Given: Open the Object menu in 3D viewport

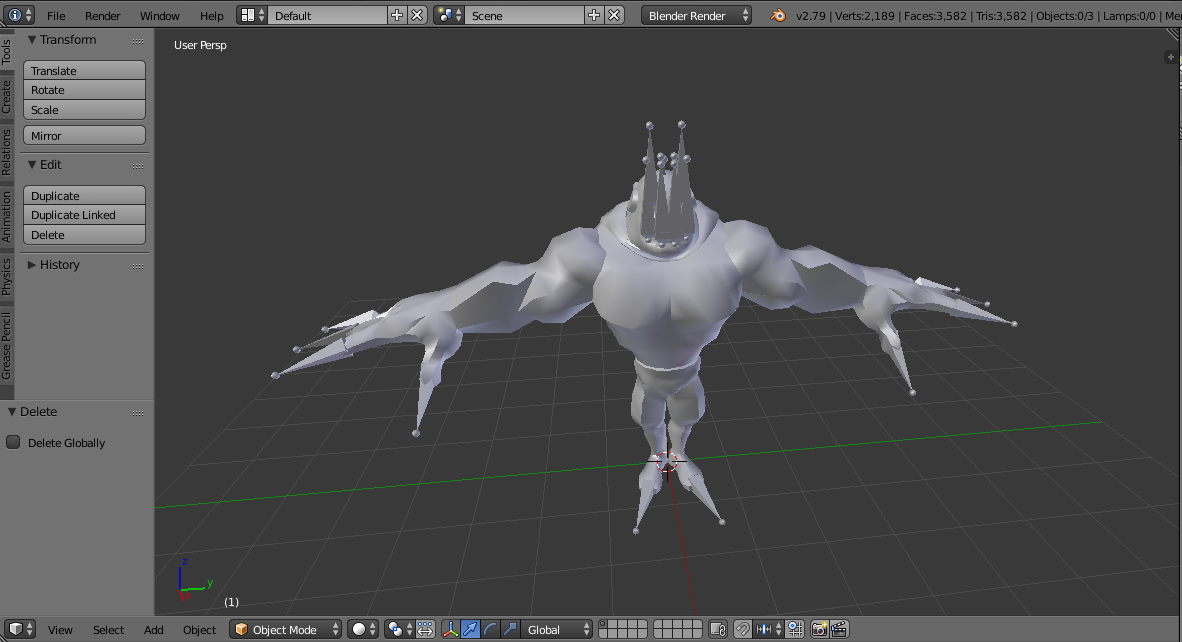Looking at the screenshot, I should 199,630.
